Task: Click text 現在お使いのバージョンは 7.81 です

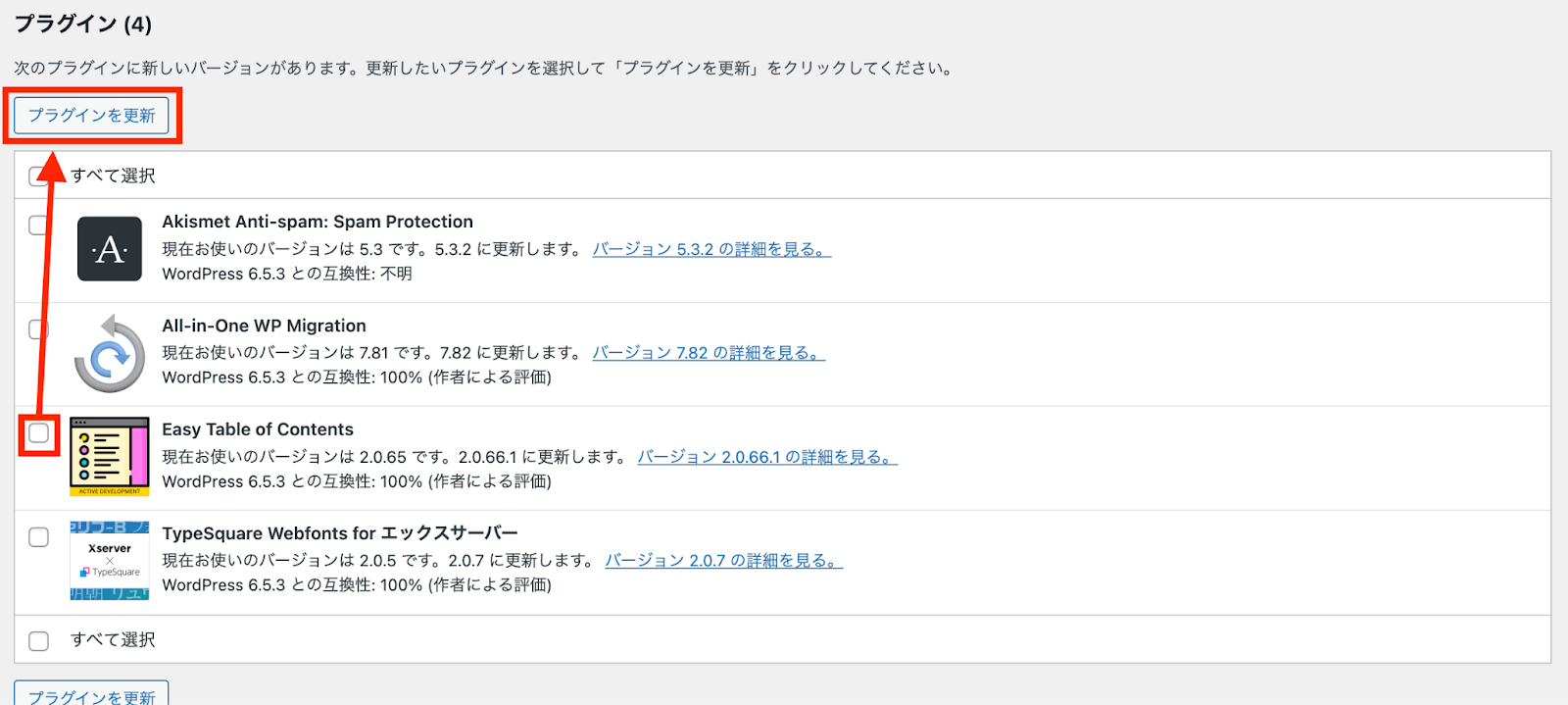Action: [x=296, y=353]
